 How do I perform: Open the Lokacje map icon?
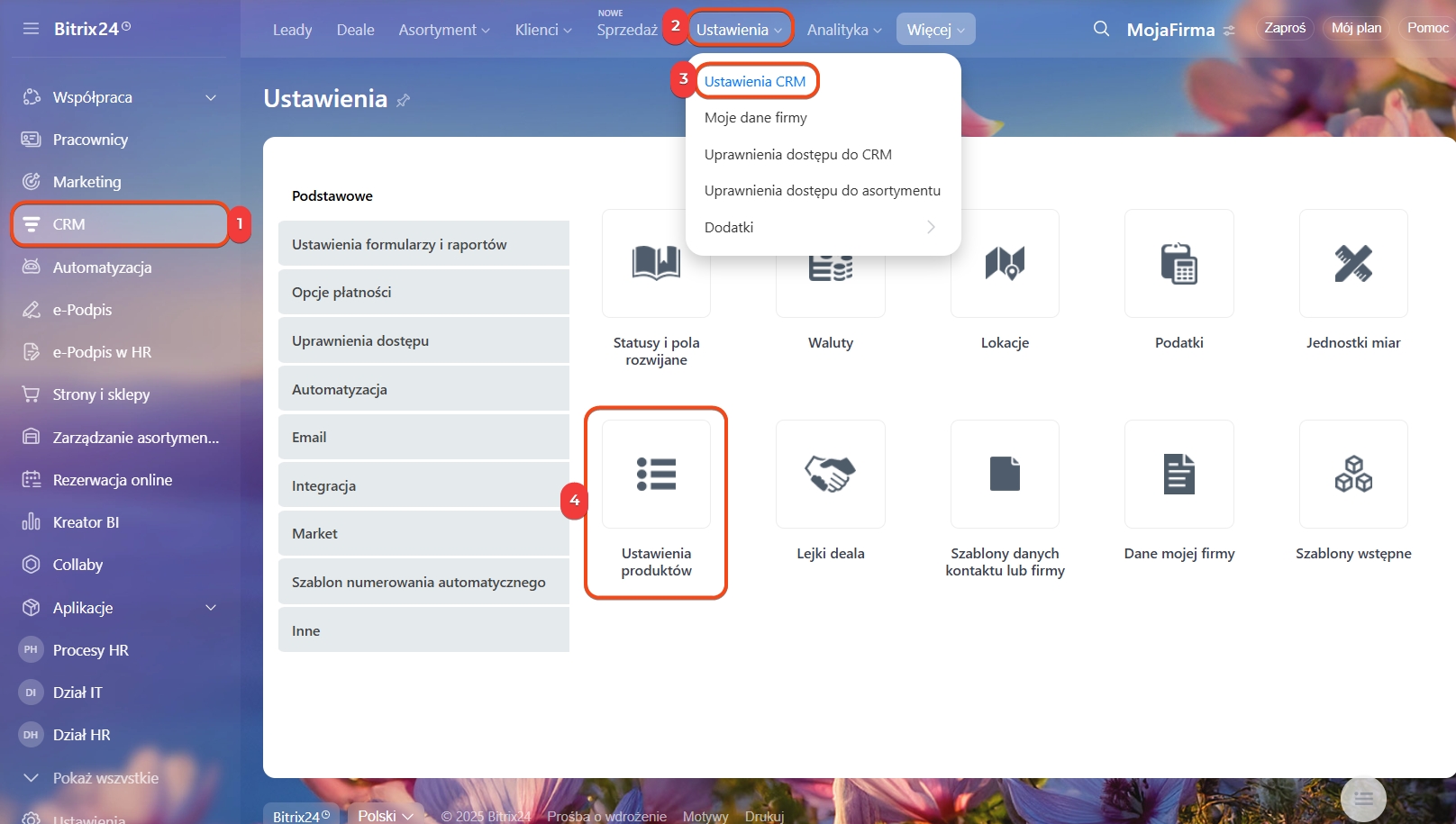click(1005, 264)
